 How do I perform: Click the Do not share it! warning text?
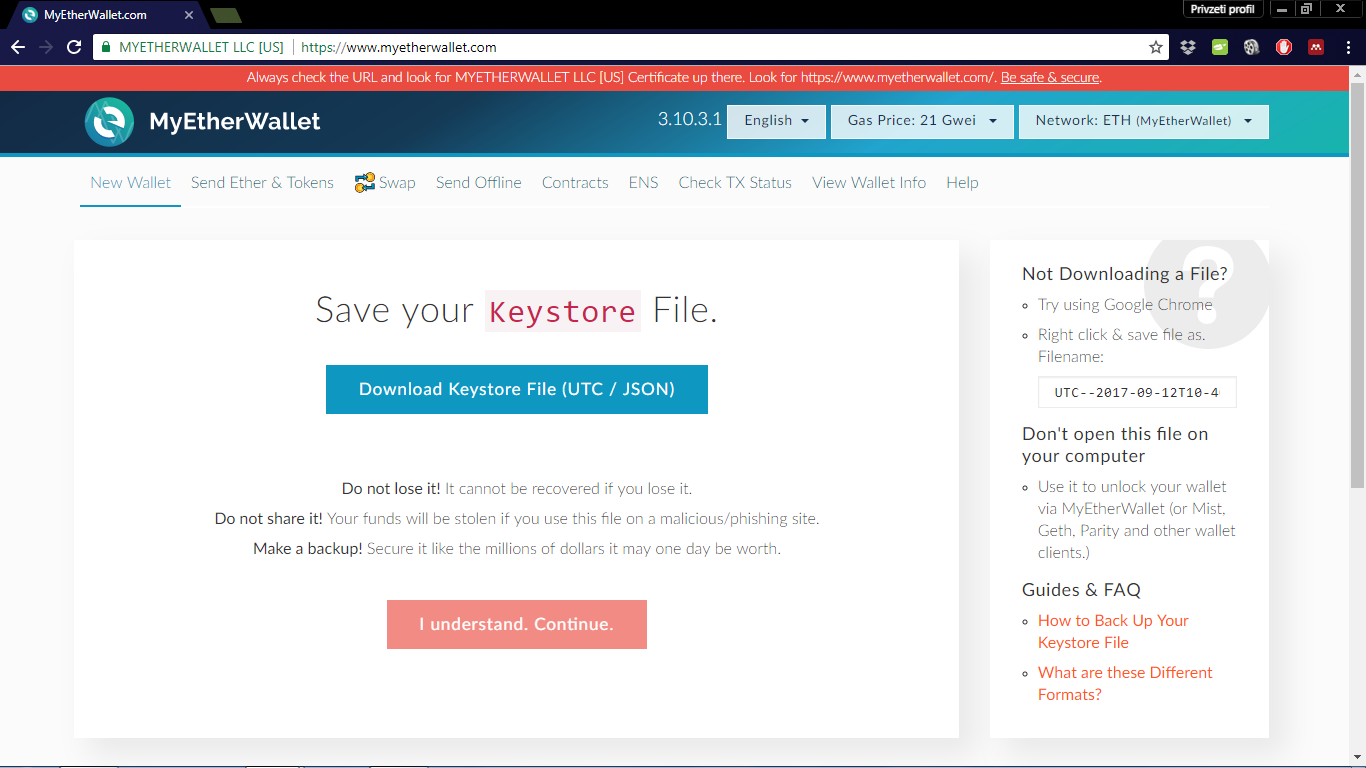269,519
